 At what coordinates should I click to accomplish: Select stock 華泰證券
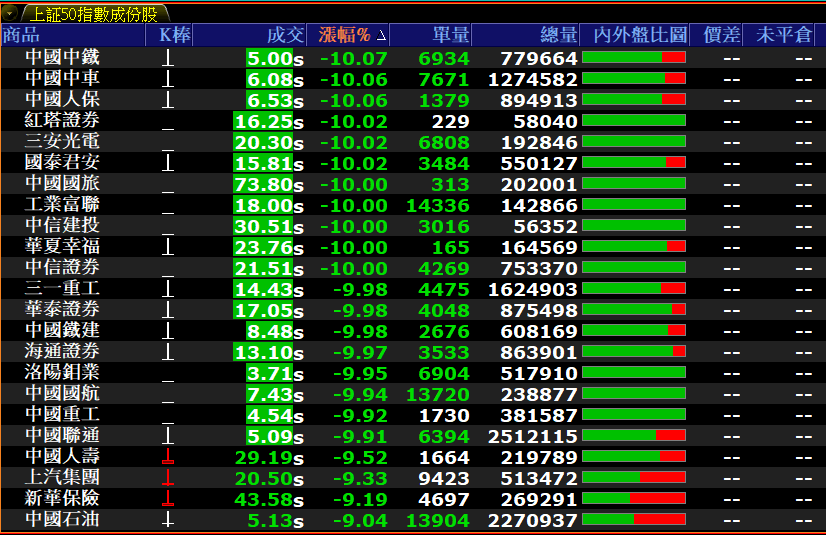pos(62,310)
